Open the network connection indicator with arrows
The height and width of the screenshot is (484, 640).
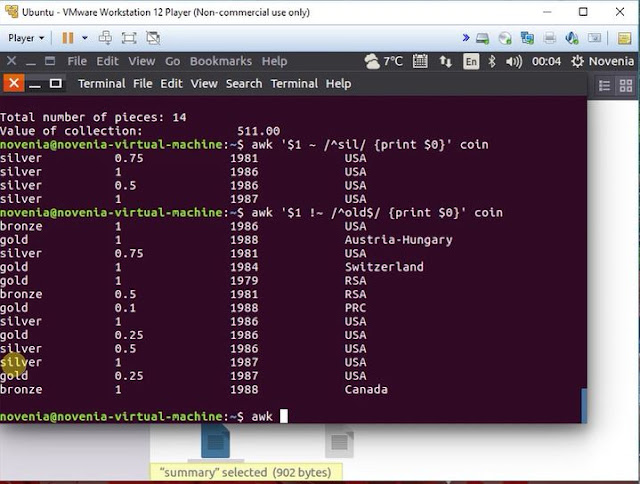click(x=445, y=62)
